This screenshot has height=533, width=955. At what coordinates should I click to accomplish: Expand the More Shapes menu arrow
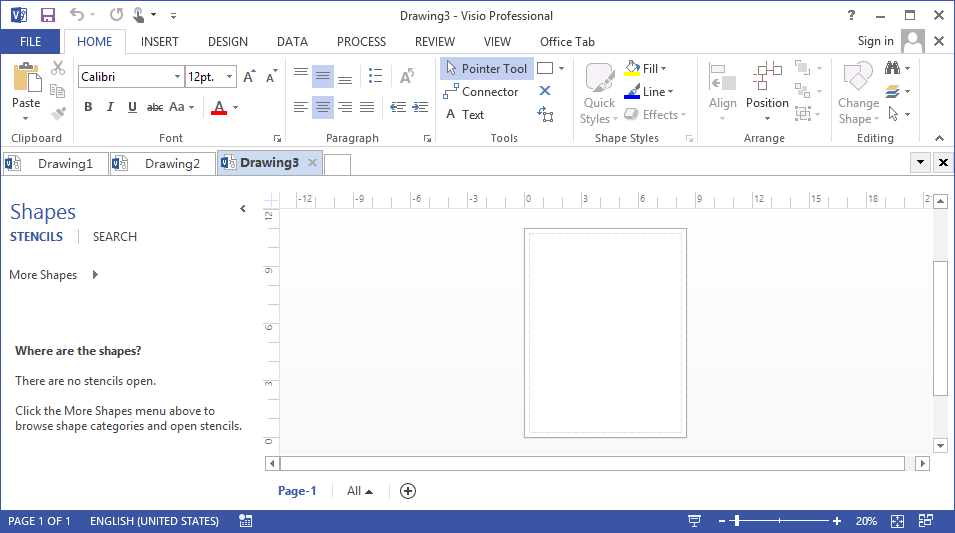pyautogui.click(x=95, y=275)
